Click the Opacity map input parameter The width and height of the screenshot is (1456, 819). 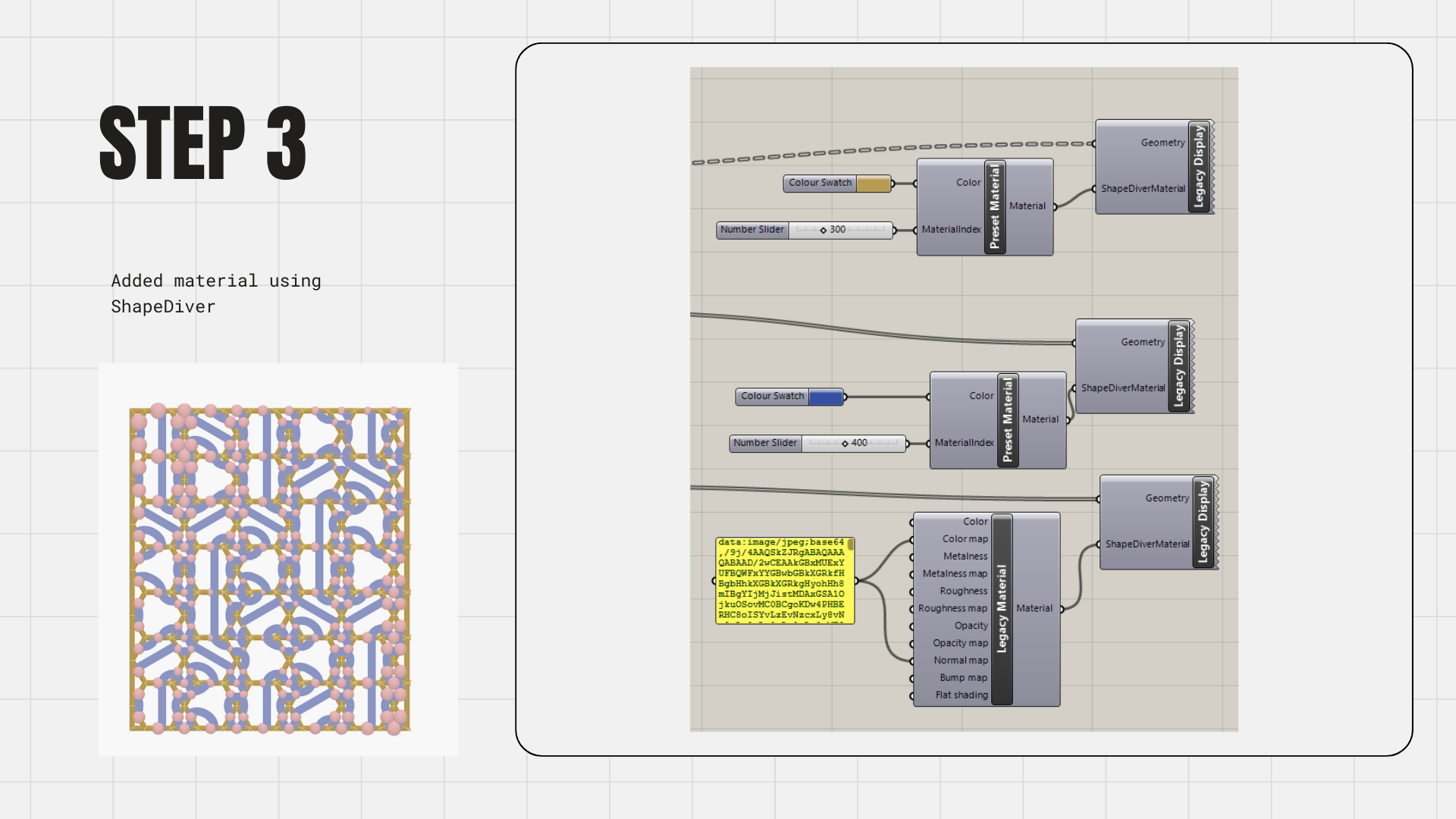[960, 643]
